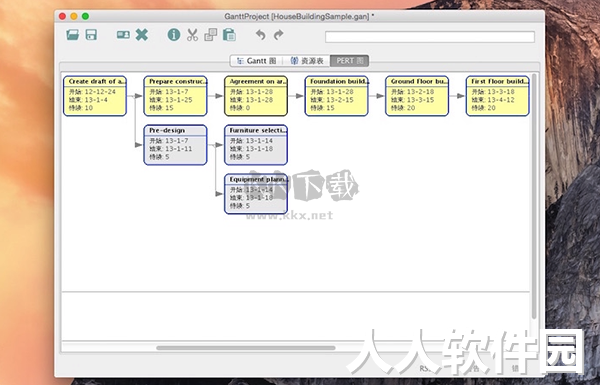This screenshot has width=600, height=385.
Task: Delete the selected item with X icon
Action: tap(142, 35)
